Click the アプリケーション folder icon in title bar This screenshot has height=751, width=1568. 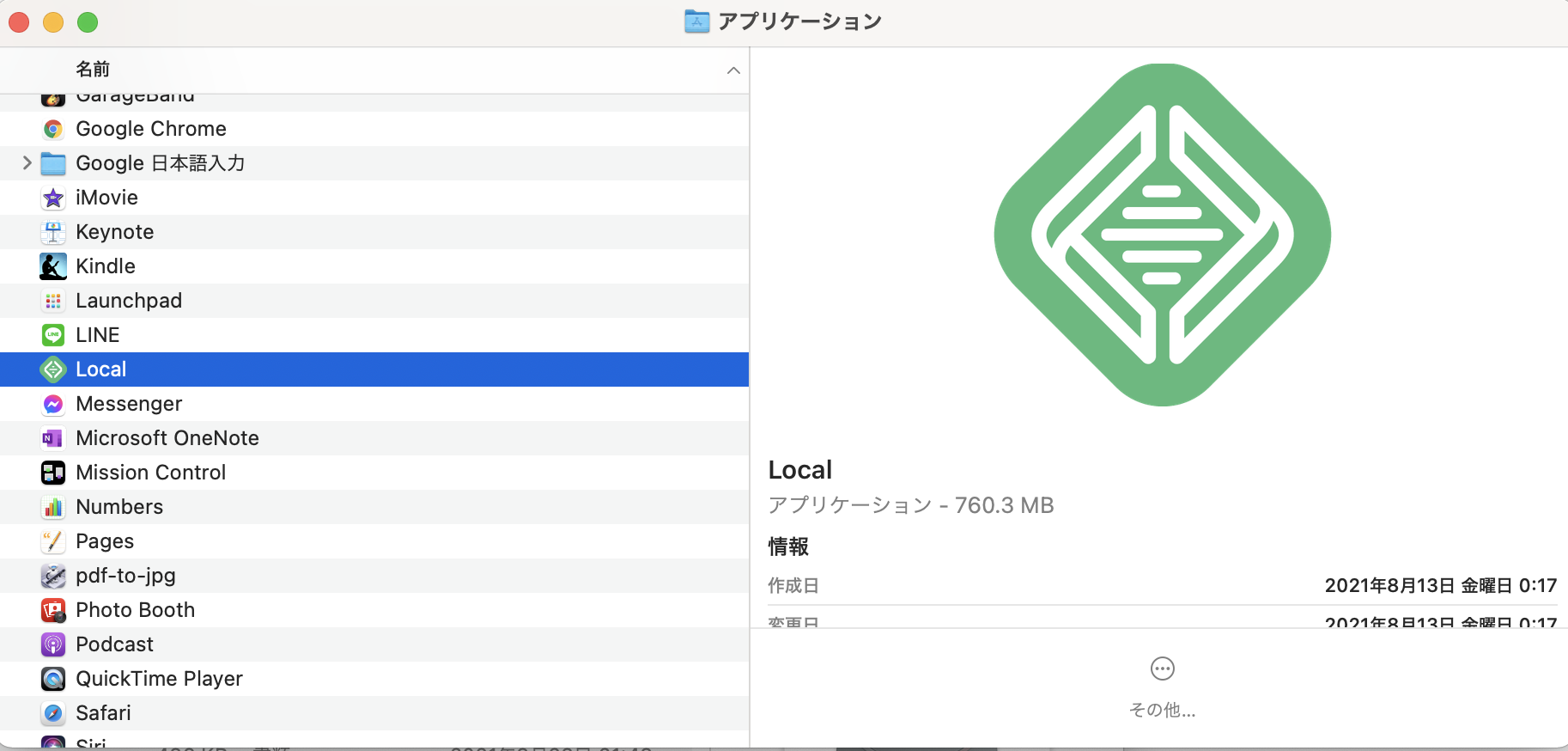coord(696,21)
